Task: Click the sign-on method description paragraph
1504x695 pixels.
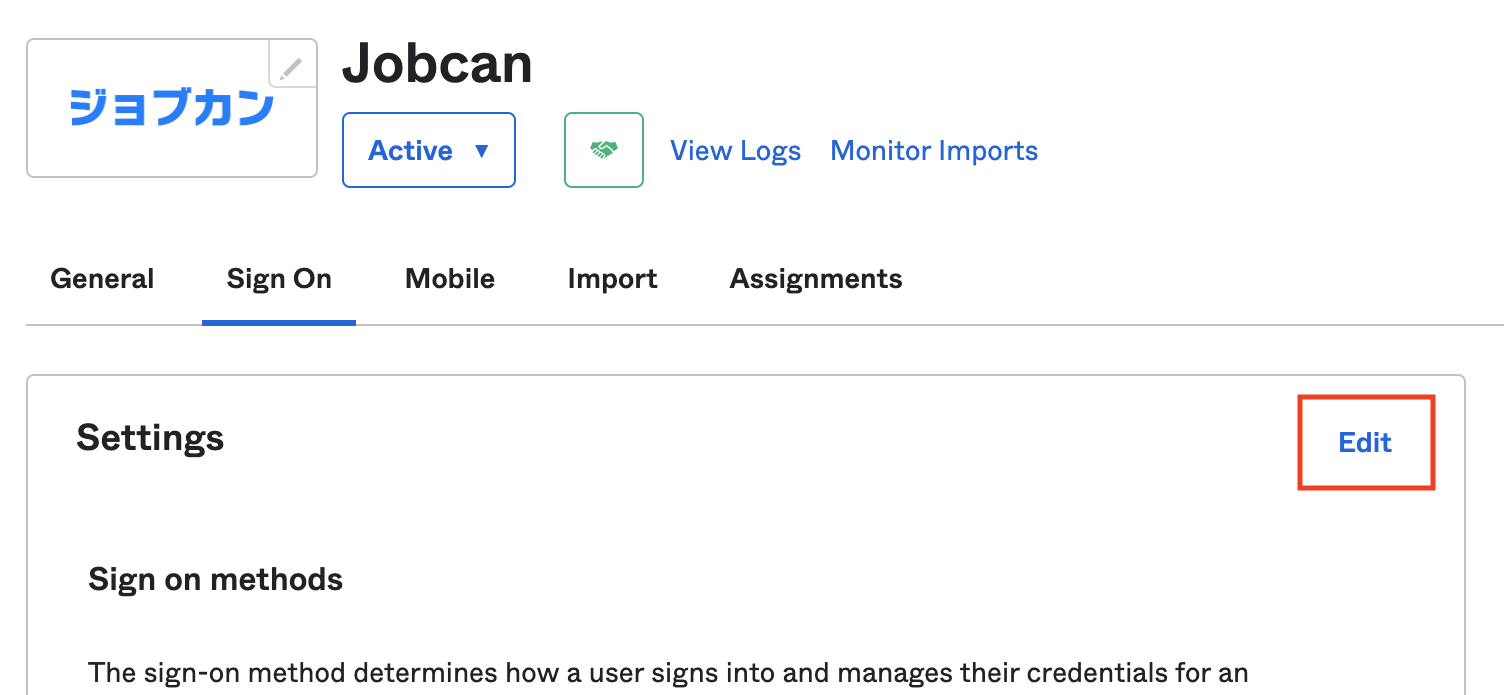Action: click(668, 672)
